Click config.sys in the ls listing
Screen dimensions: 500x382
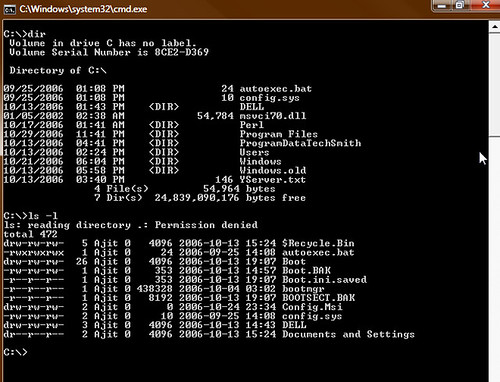(312, 316)
